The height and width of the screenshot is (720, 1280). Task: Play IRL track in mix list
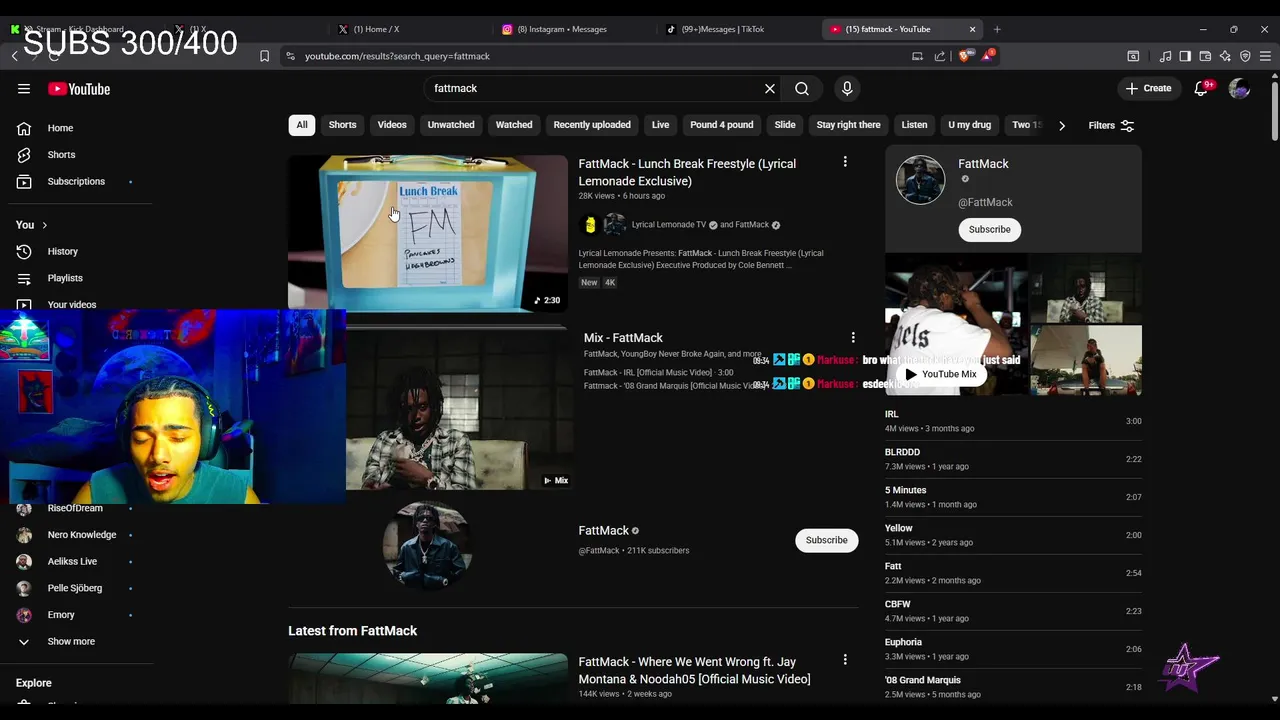coord(1013,421)
